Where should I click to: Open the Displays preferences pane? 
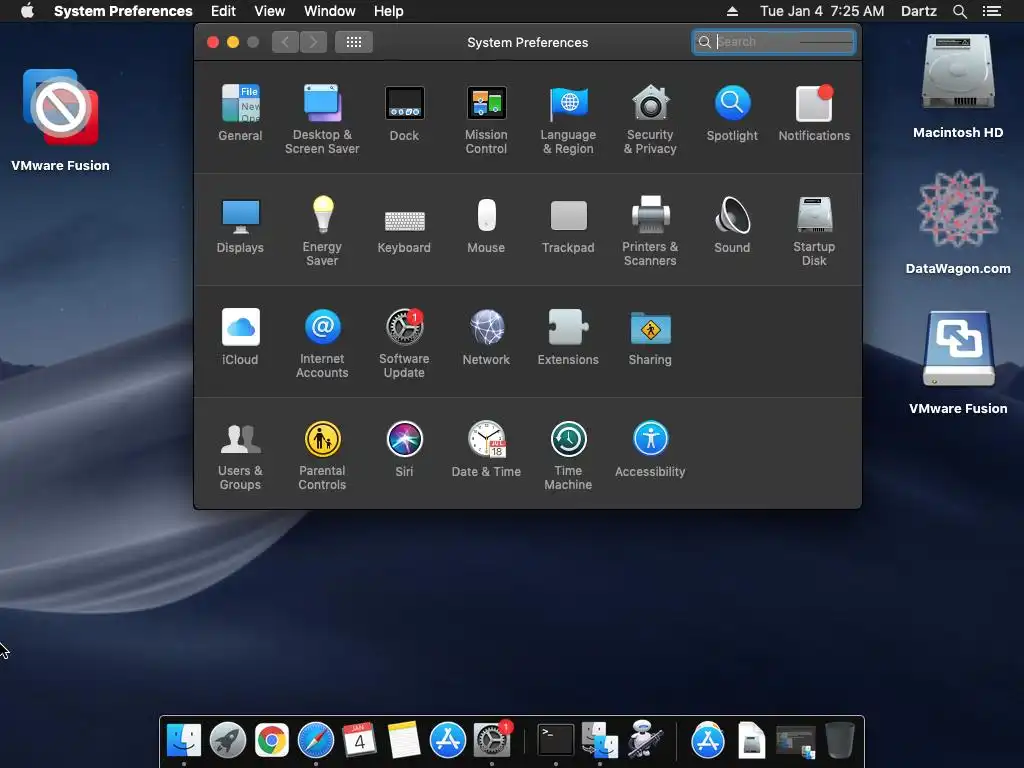pyautogui.click(x=240, y=225)
